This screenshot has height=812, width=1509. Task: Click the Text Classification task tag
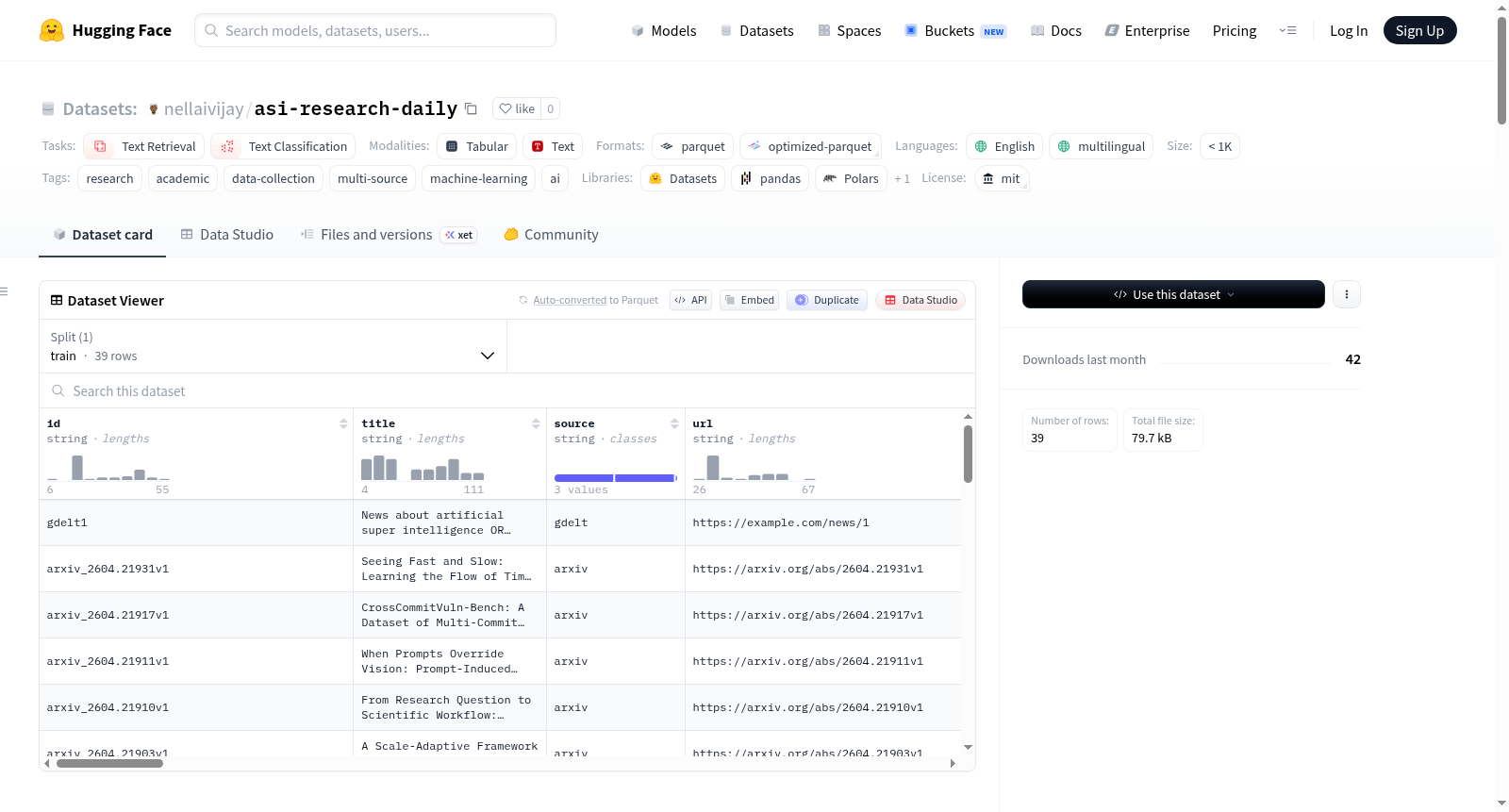tap(283, 146)
